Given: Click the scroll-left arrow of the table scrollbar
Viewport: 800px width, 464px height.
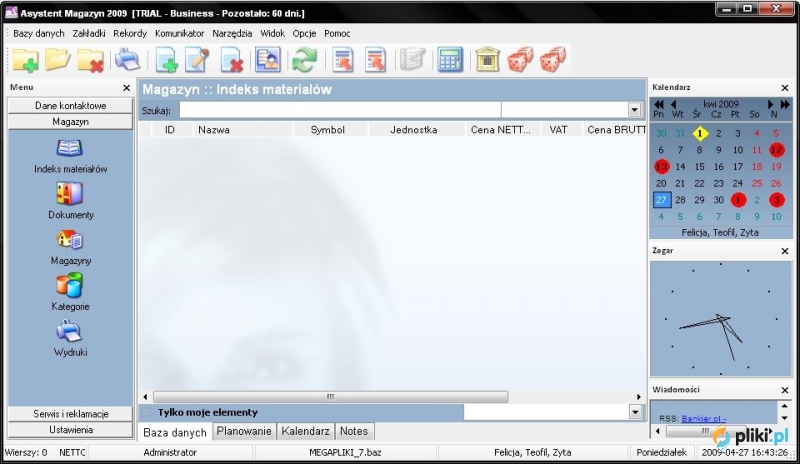Looking at the screenshot, I should (x=145, y=397).
